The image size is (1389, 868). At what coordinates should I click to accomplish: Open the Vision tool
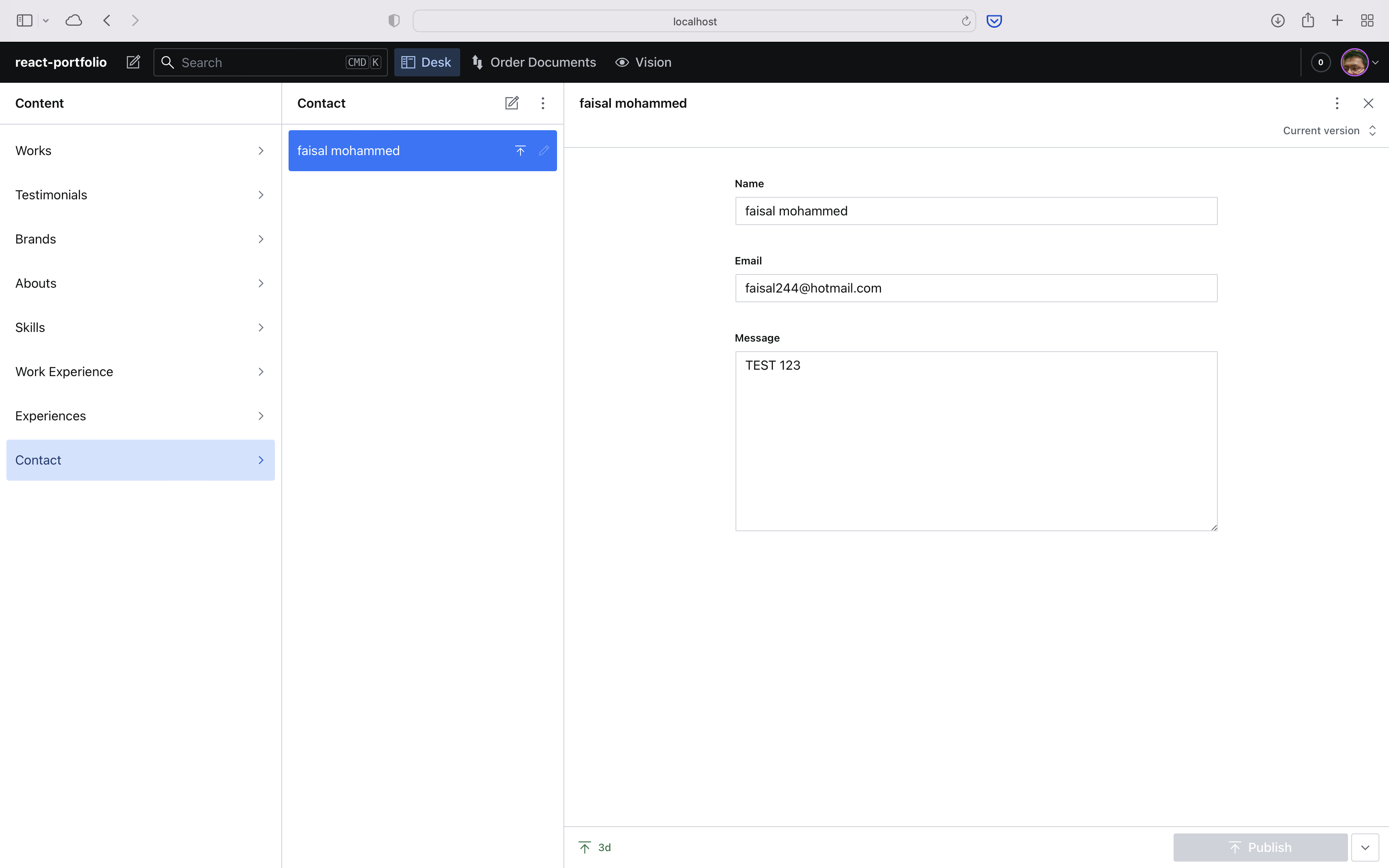point(643,62)
